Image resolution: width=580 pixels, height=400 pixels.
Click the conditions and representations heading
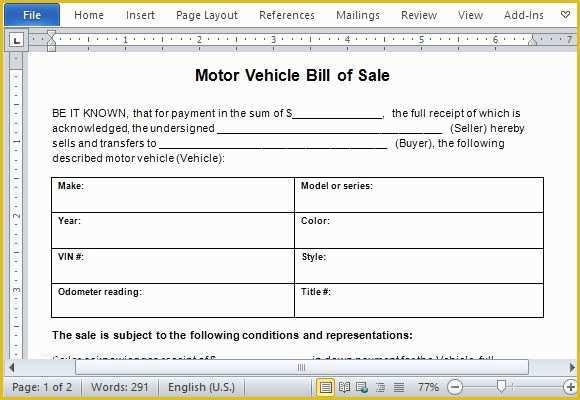[232, 335]
